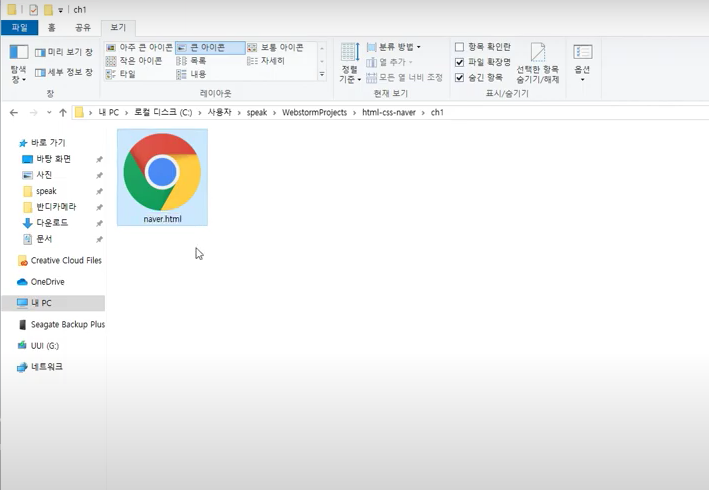The image size is (709, 490).
Task: Unpin Desktop (바탕 화면) pin icon
Action: tap(99, 160)
